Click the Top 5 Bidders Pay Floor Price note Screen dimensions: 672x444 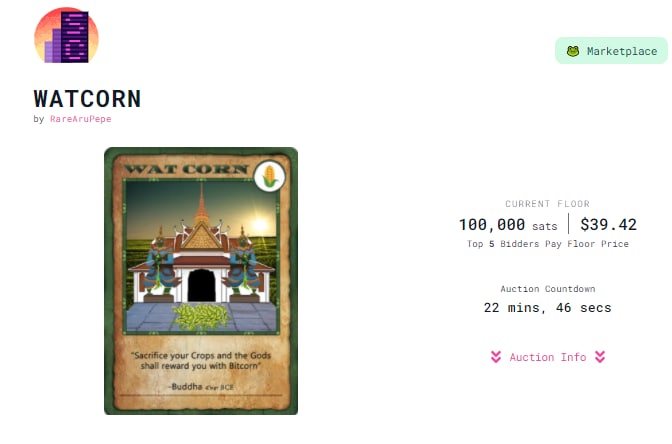click(548, 244)
